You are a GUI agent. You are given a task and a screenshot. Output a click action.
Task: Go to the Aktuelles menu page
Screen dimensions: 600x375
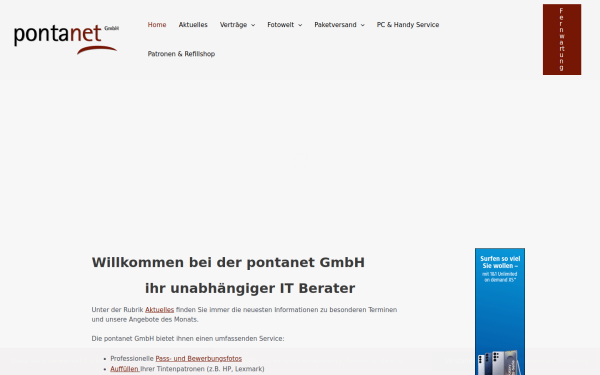(193, 25)
